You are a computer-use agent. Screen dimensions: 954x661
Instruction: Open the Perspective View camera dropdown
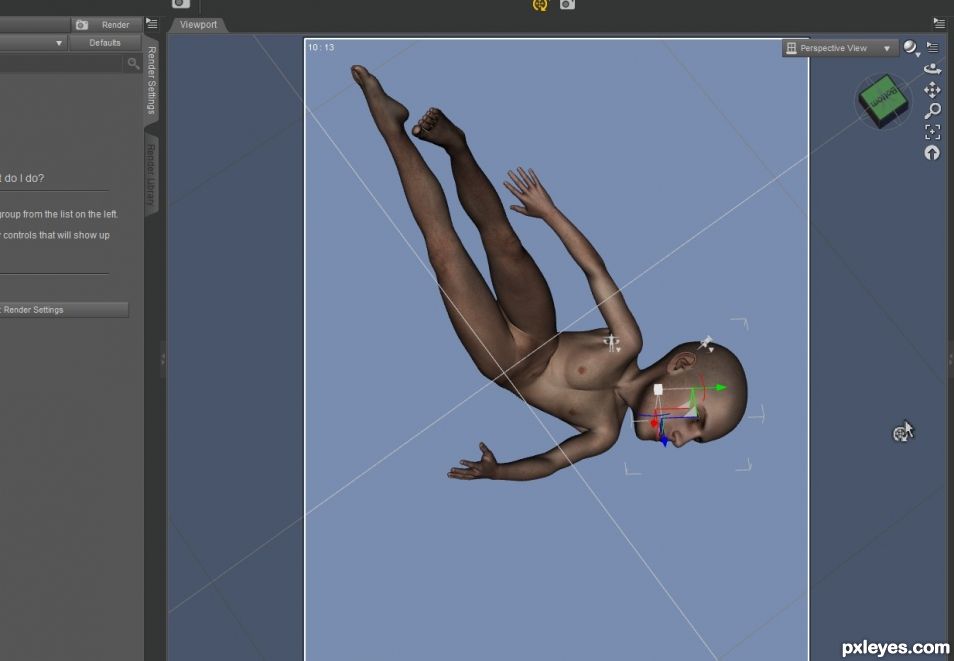tap(840, 48)
